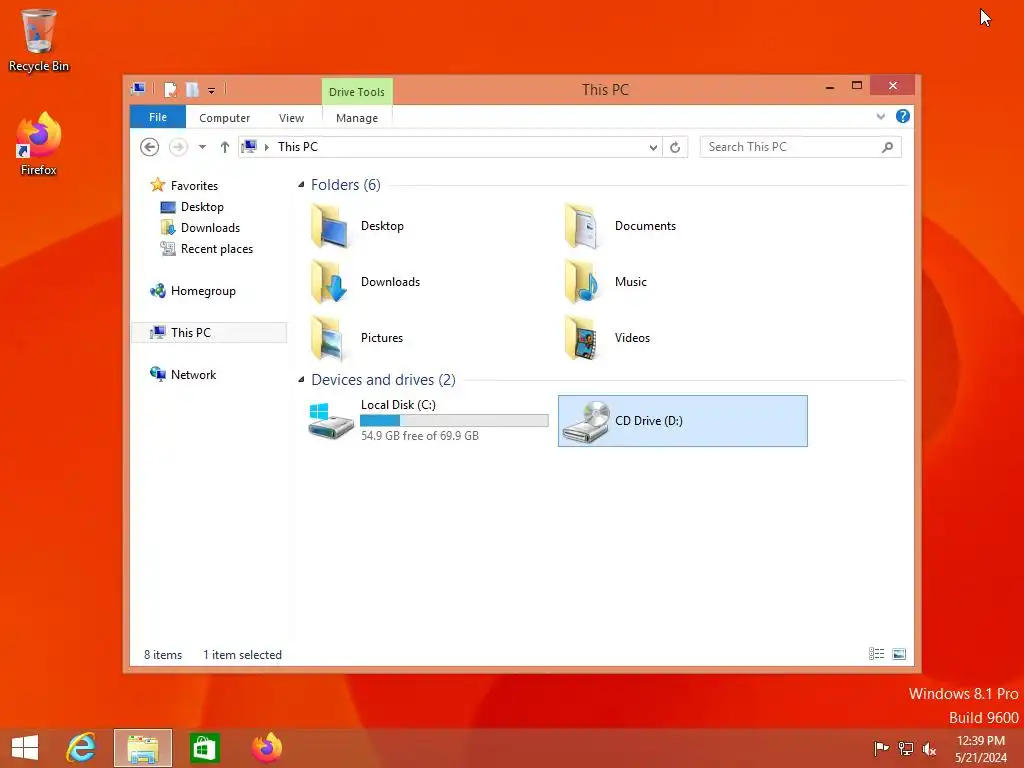Open the Action Center flag tray icon

tap(881, 748)
